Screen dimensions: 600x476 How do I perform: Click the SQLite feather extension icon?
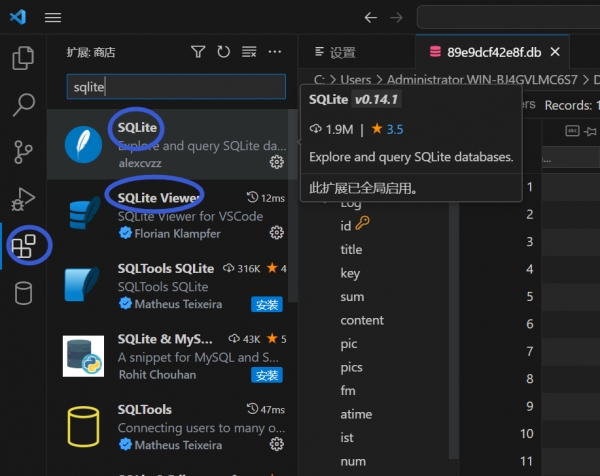tap(83, 145)
